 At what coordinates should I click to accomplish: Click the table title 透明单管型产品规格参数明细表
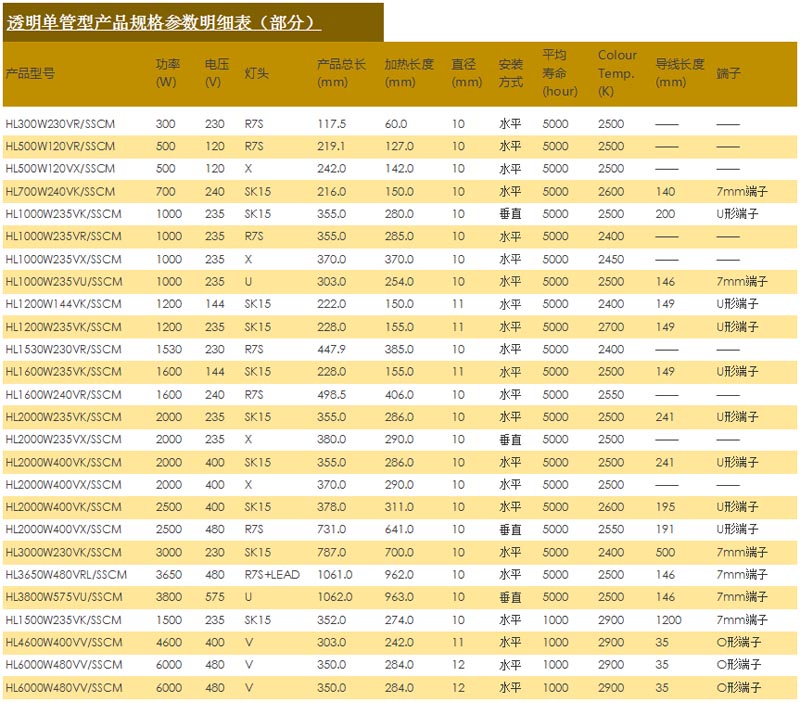pyautogui.click(x=164, y=22)
